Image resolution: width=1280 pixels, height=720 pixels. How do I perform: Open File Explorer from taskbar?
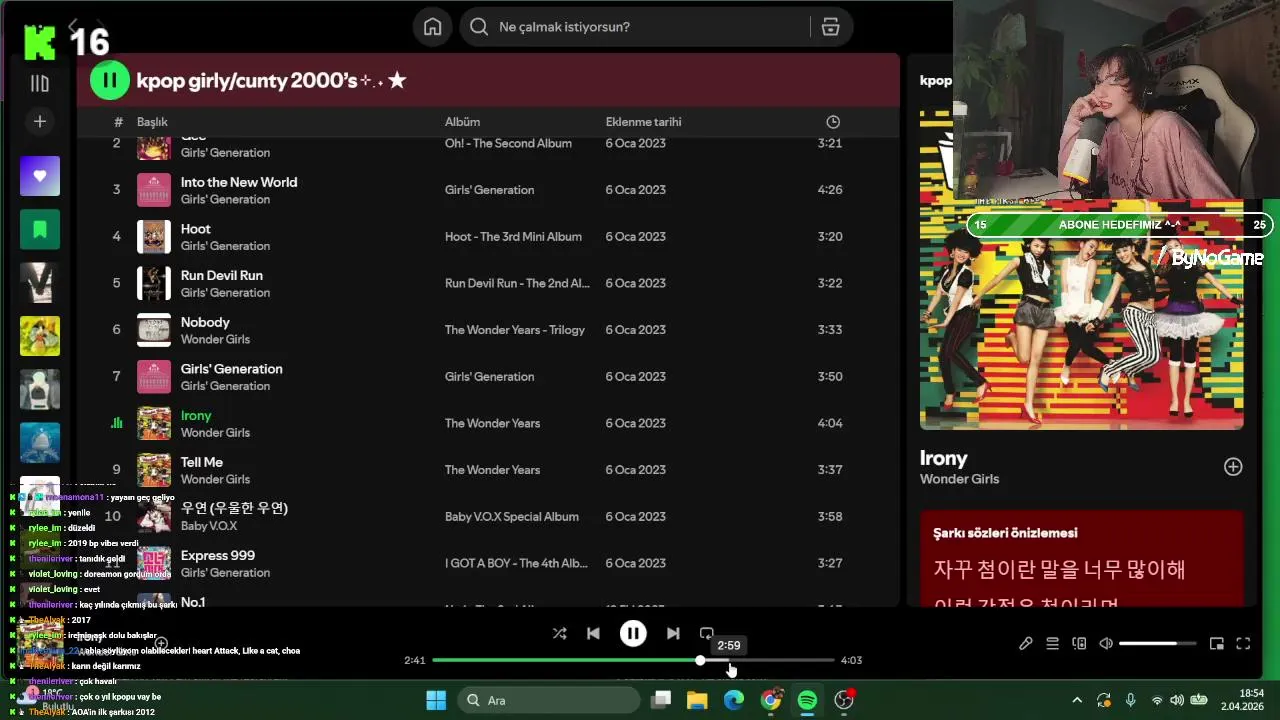(697, 700)
